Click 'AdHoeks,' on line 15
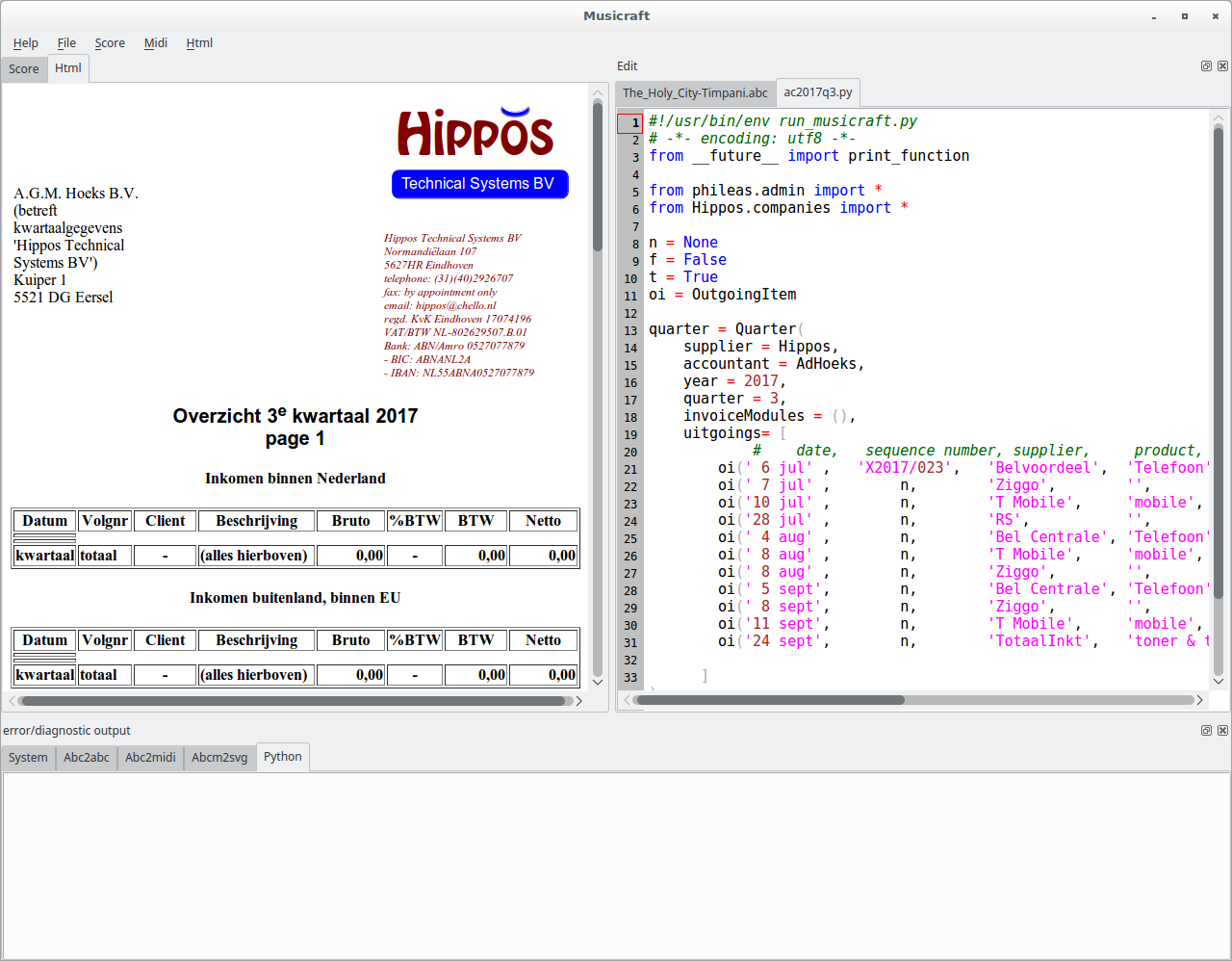Screen dimensions: 1232x961 click(830, 364)
